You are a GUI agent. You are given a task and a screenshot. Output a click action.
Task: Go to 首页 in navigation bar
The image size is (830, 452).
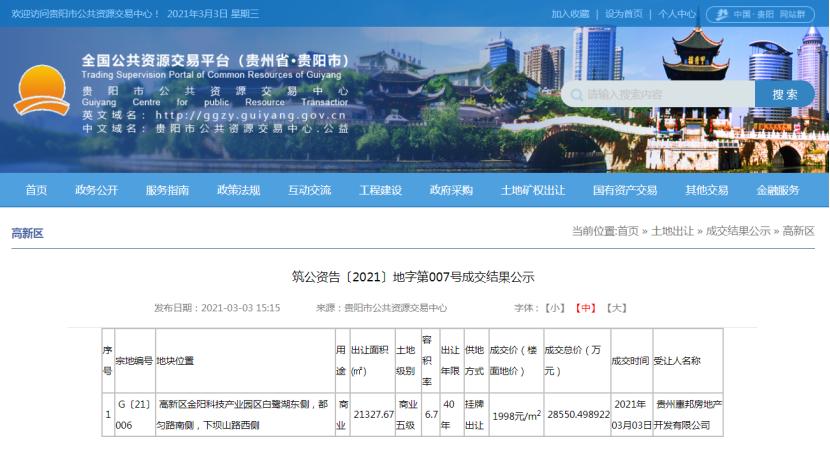tap(36, 190)
